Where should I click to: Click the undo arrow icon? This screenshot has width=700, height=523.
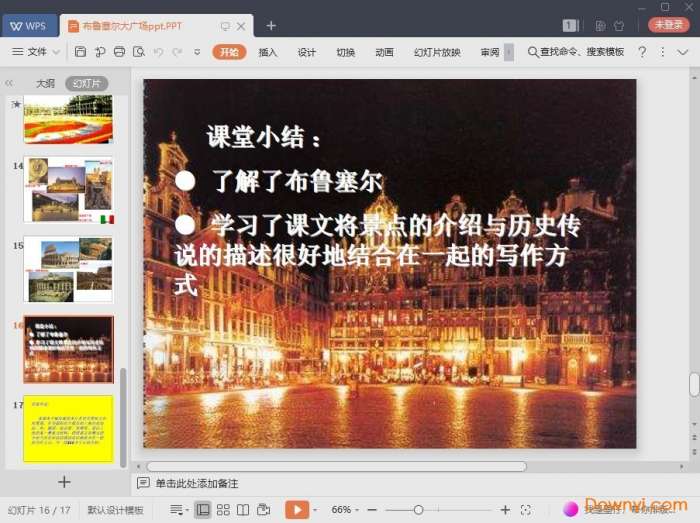[x=159, y=52]
